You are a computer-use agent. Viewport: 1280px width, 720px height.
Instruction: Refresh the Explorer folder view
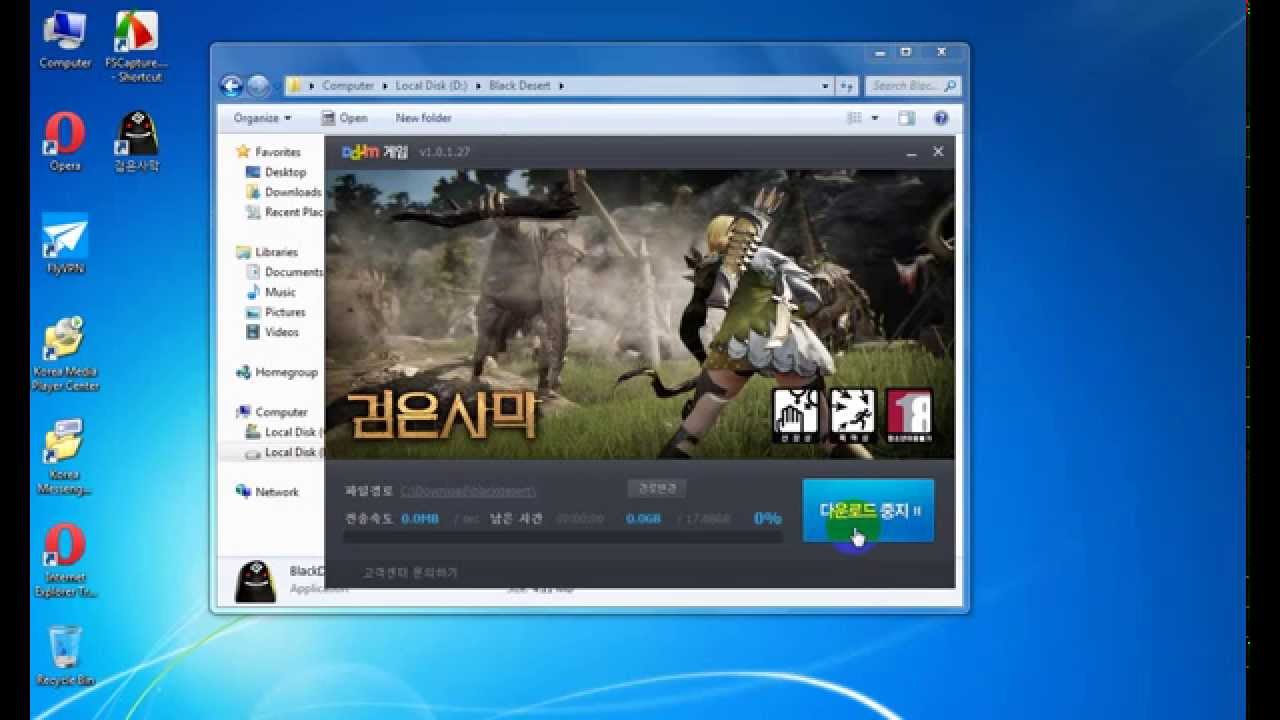pos(846,86)
